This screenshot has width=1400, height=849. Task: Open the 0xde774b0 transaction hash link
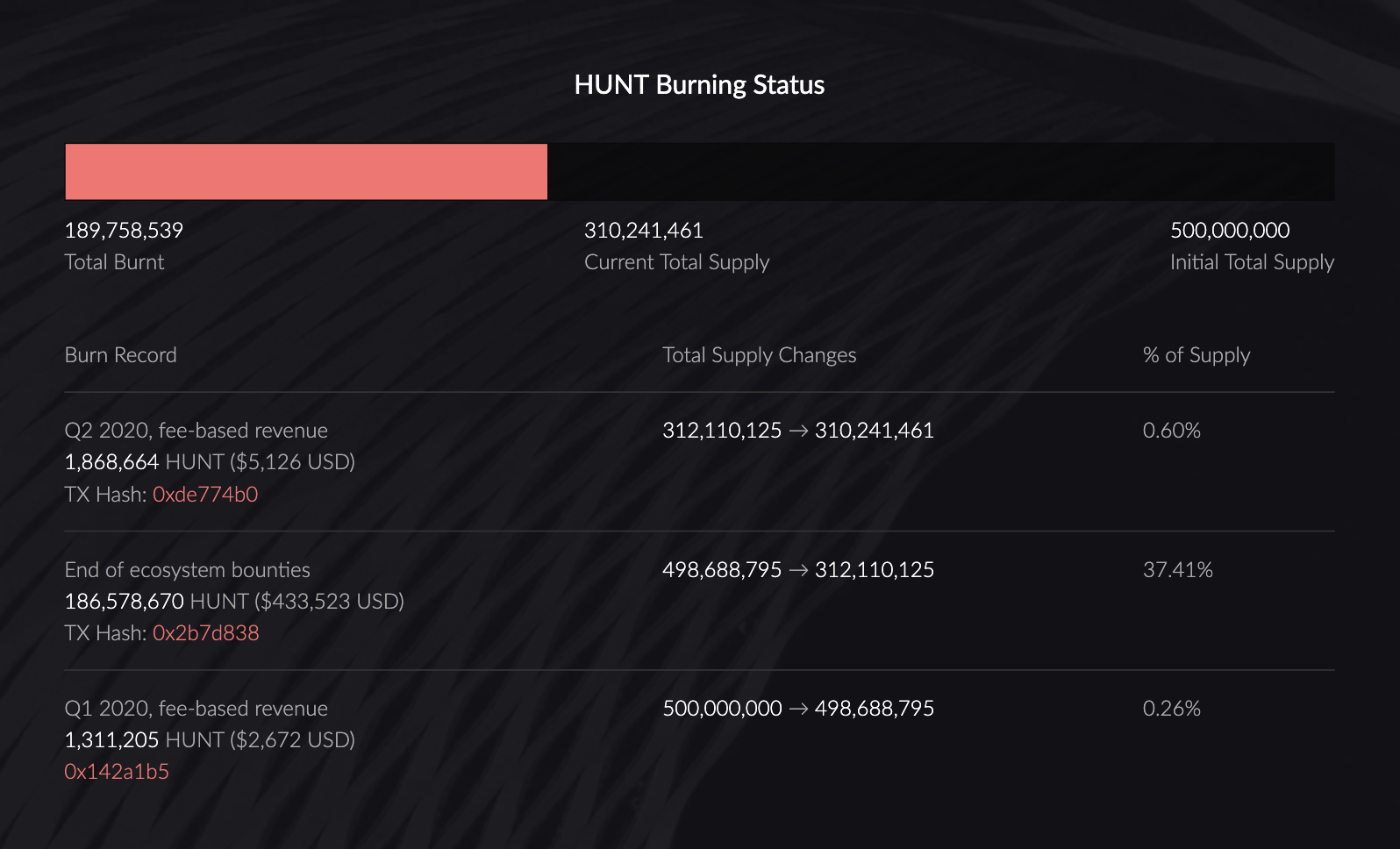coord(205,495)
